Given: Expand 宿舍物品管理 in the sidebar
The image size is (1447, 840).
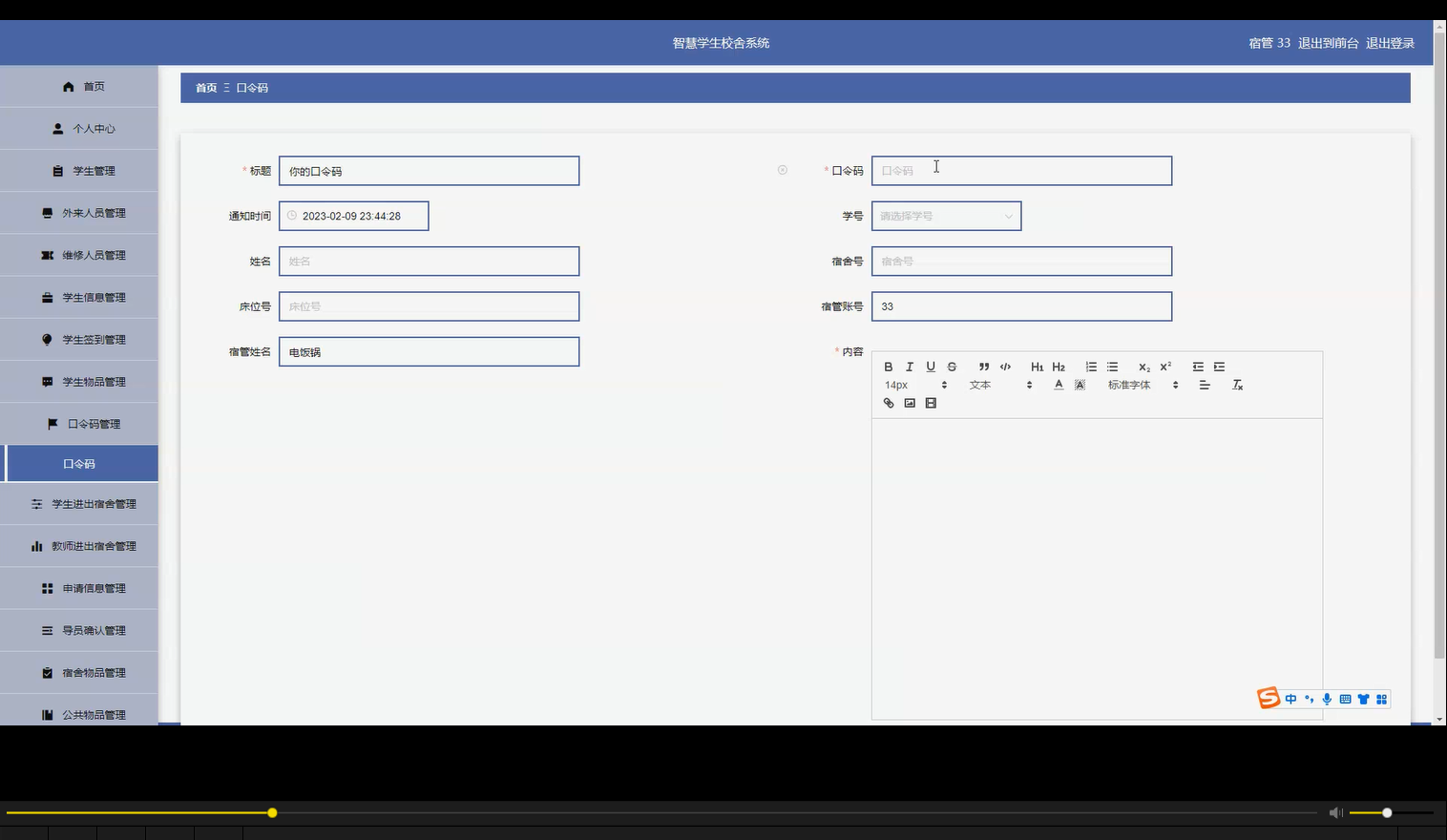Looking at the screenshot, I should (79, 673).
